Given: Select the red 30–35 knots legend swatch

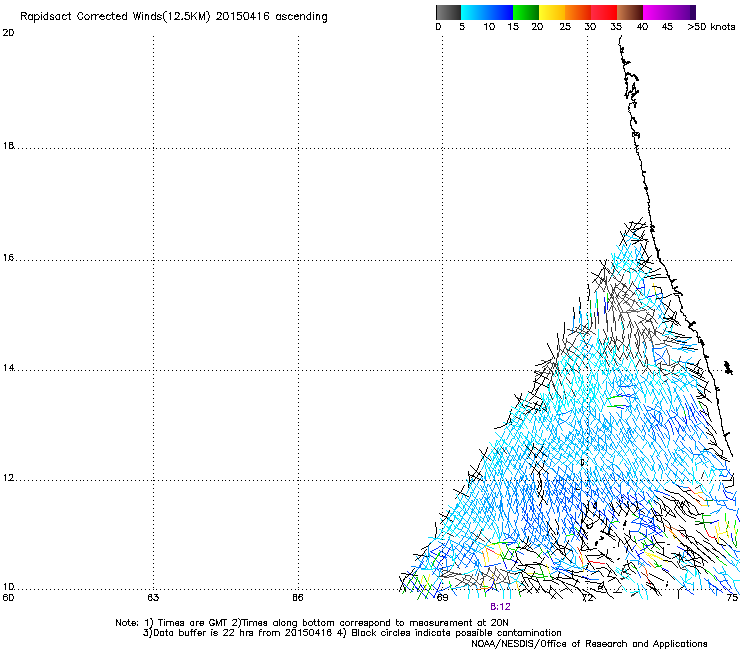Looking at the screenshot, I should pos(604,12).
